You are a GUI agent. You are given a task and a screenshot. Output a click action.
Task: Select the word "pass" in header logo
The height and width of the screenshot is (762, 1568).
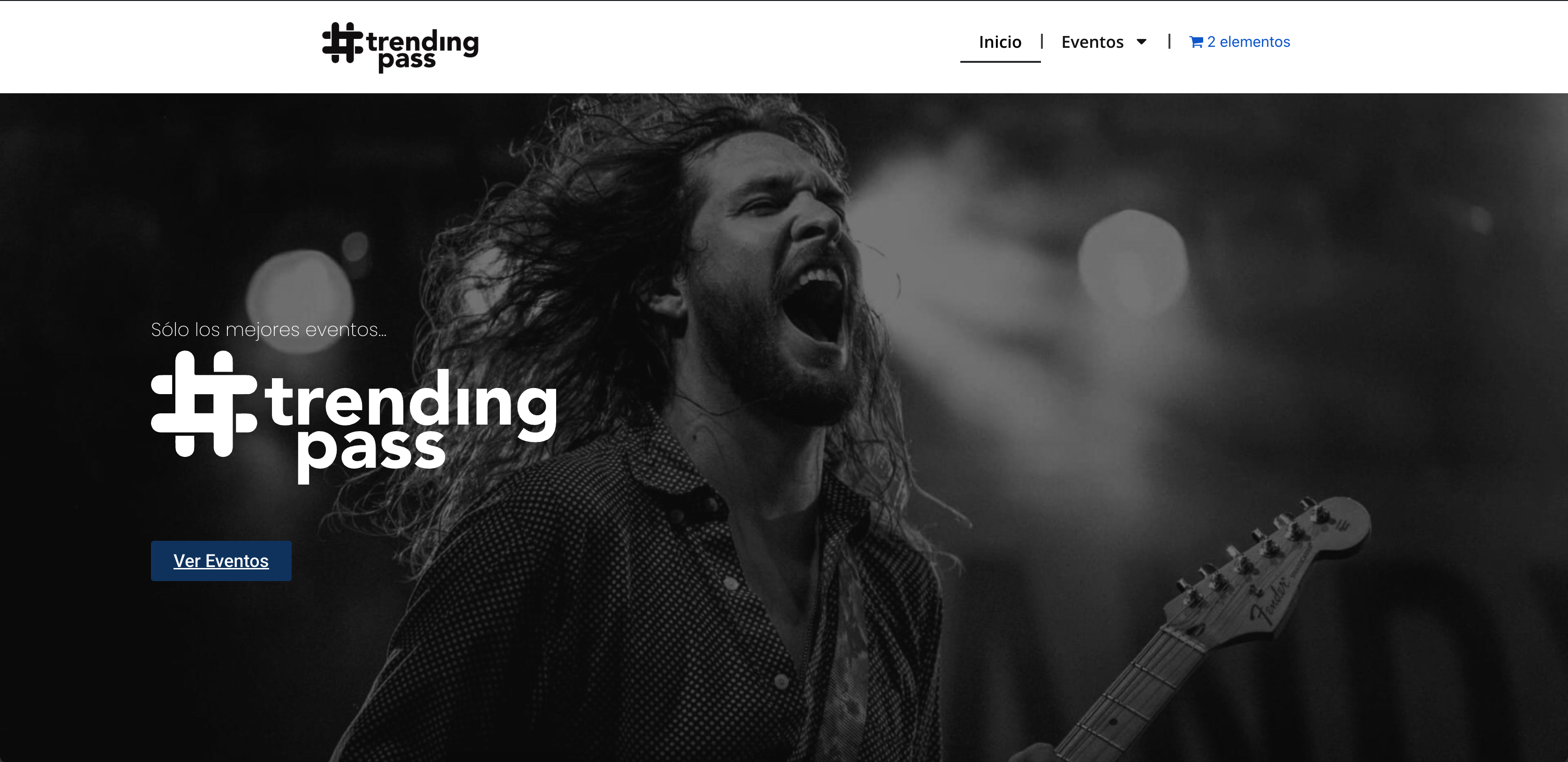click(x=407, y=61)
